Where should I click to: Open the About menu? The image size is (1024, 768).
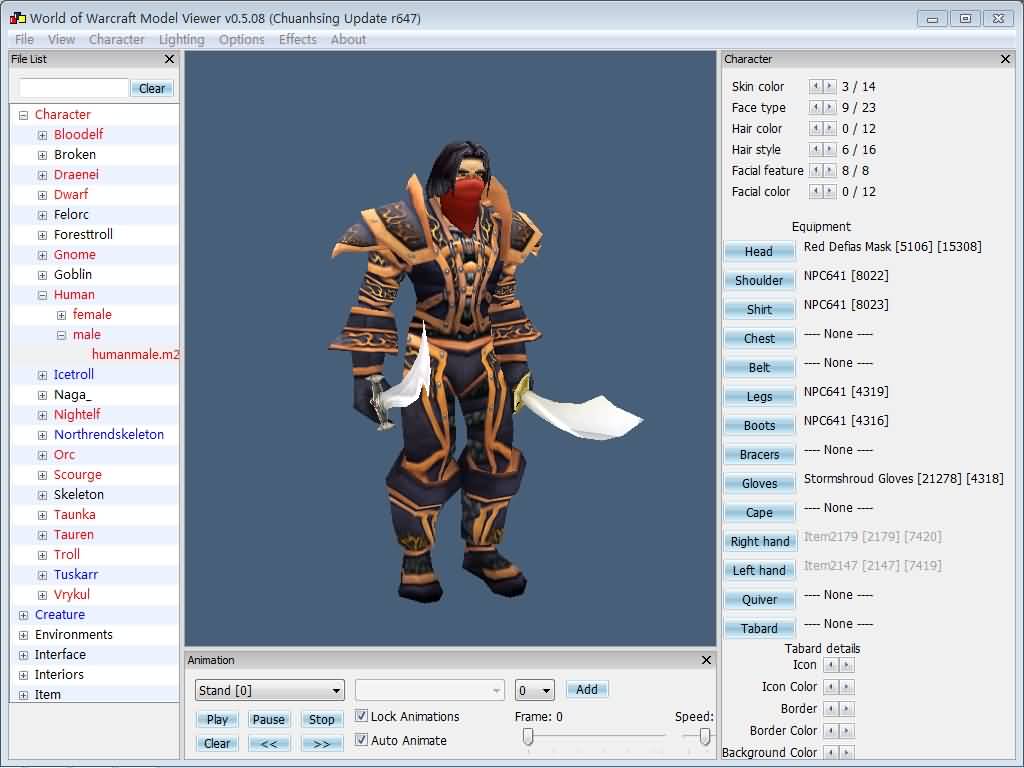[348, 39]
